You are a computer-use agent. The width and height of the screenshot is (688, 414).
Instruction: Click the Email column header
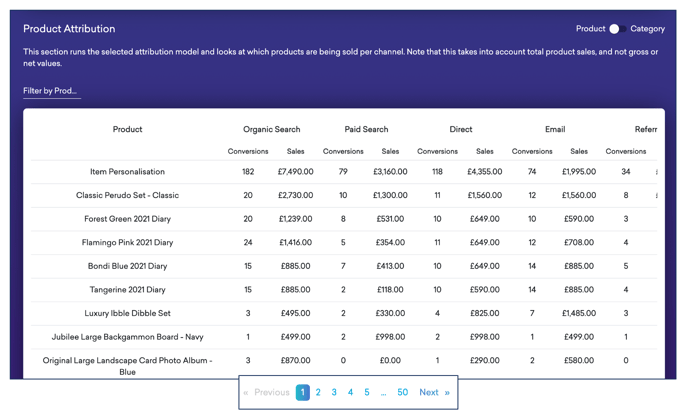[x=555, y=129]
